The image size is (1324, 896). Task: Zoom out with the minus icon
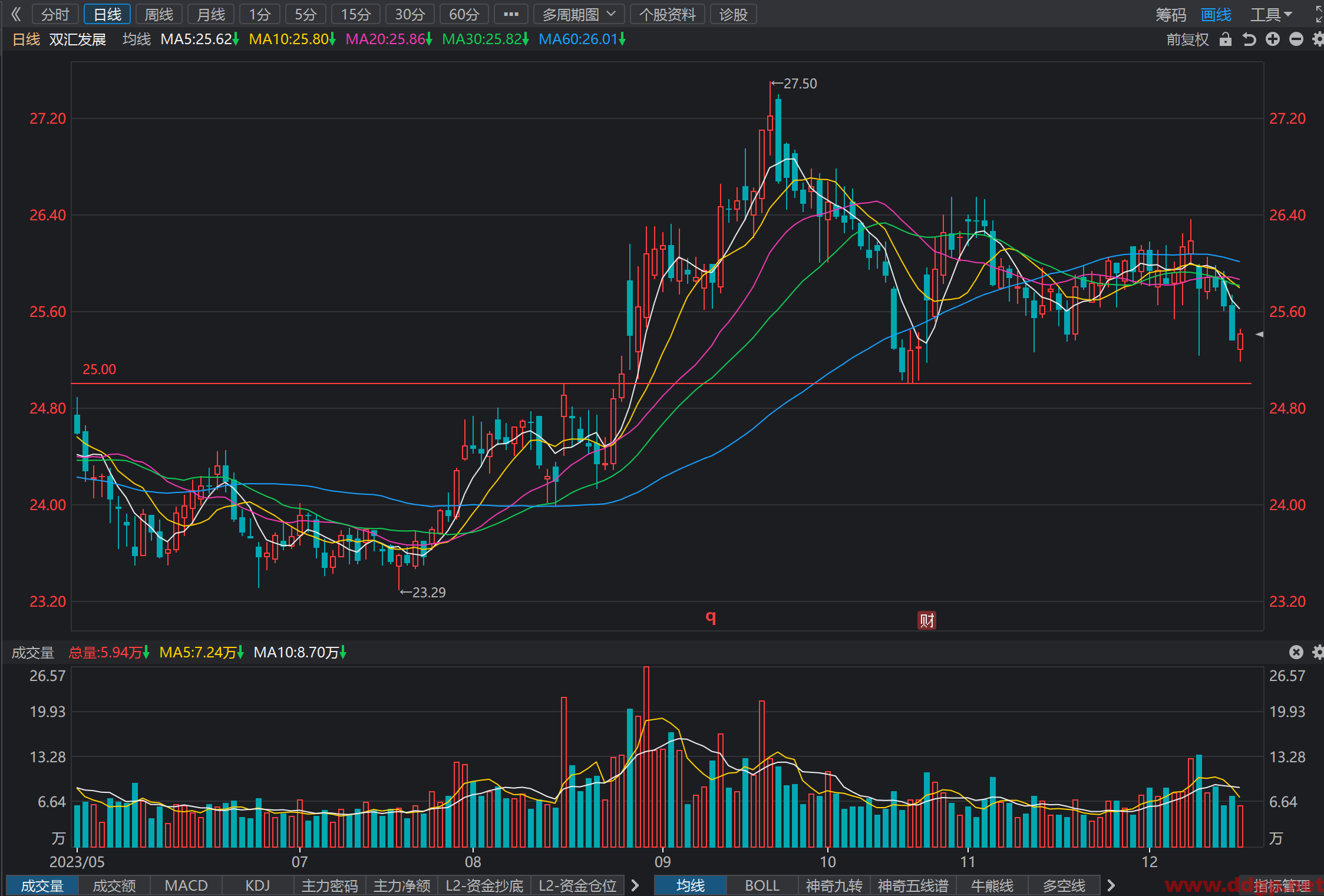[1296, 39]
